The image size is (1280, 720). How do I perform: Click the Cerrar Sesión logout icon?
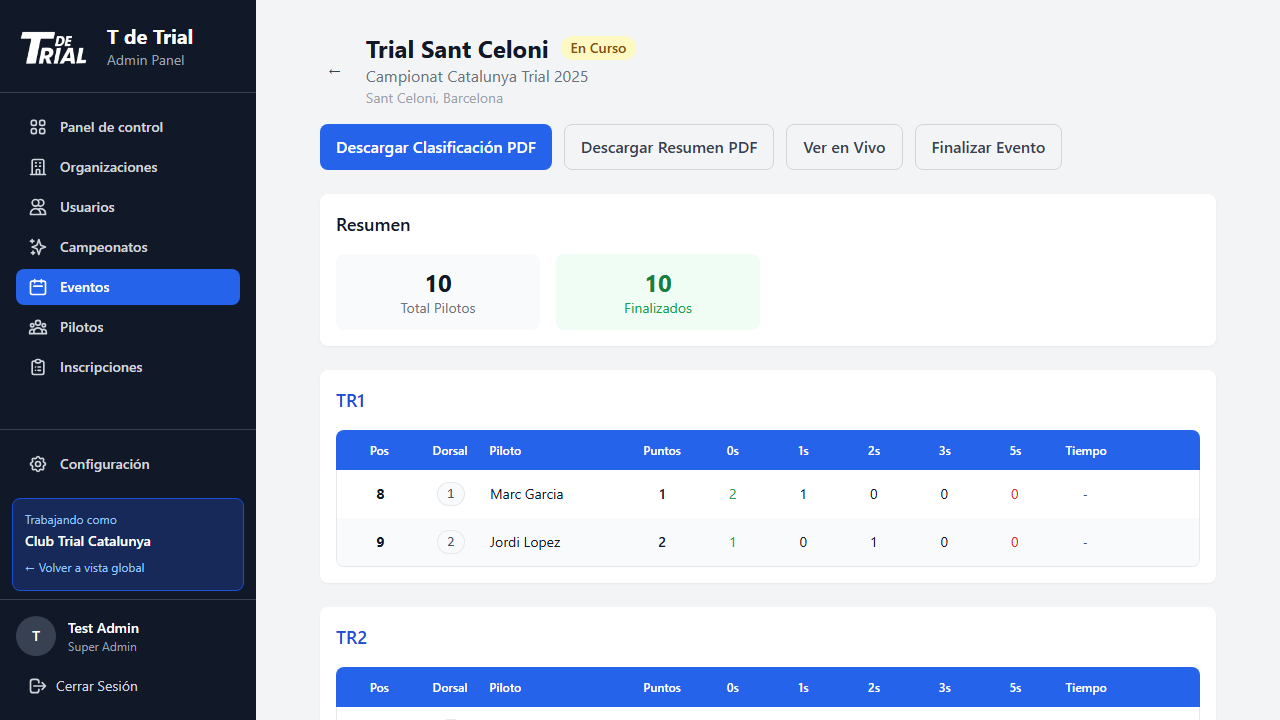pos(38,686)
